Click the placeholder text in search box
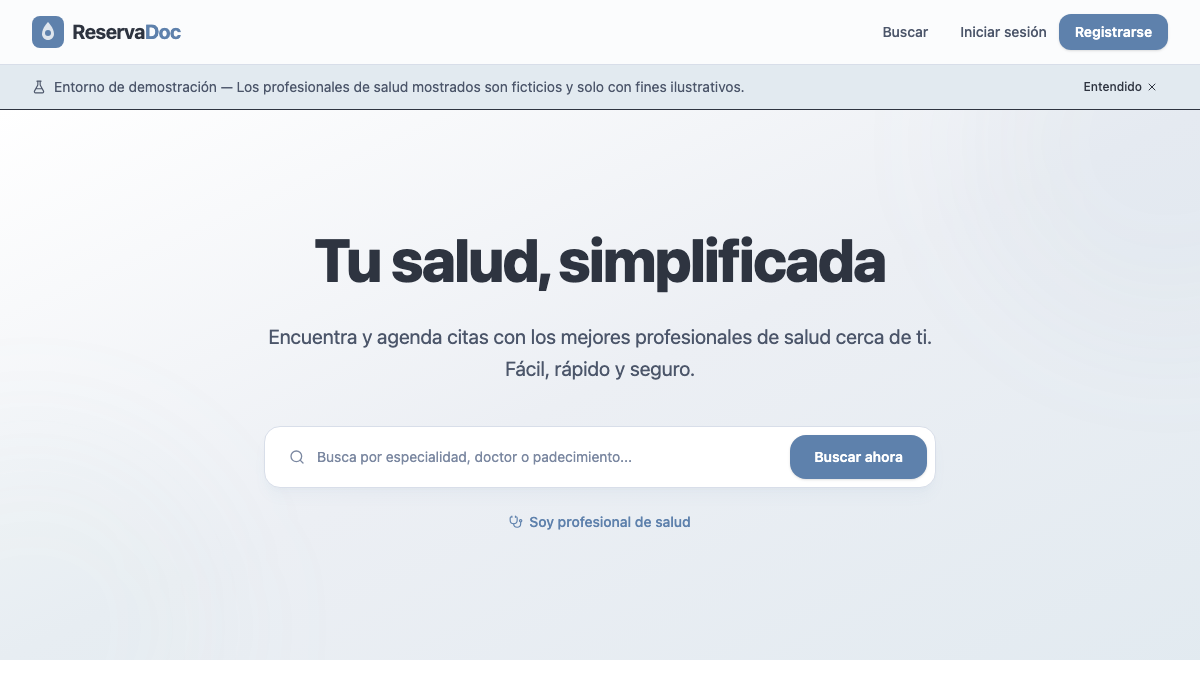The image size is (1200, 675). (474, 456)
